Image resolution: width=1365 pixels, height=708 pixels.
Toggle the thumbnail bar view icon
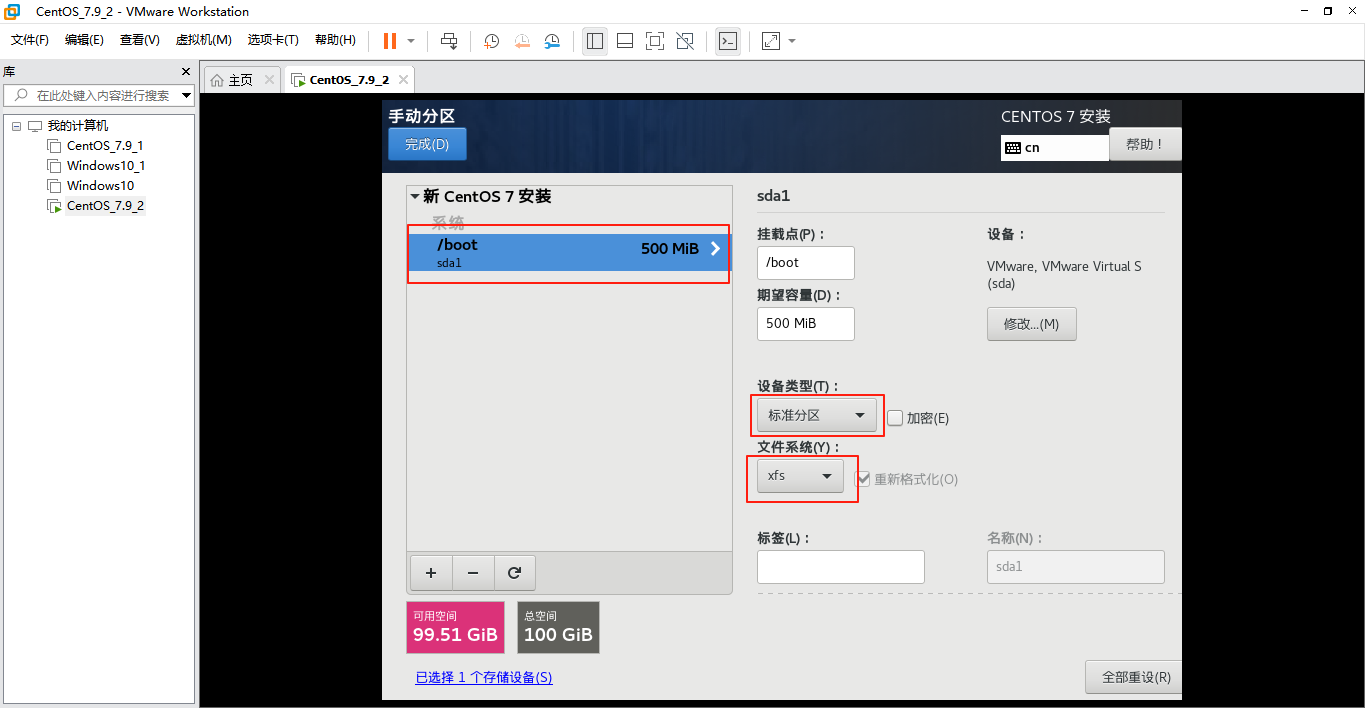(625, 41)
